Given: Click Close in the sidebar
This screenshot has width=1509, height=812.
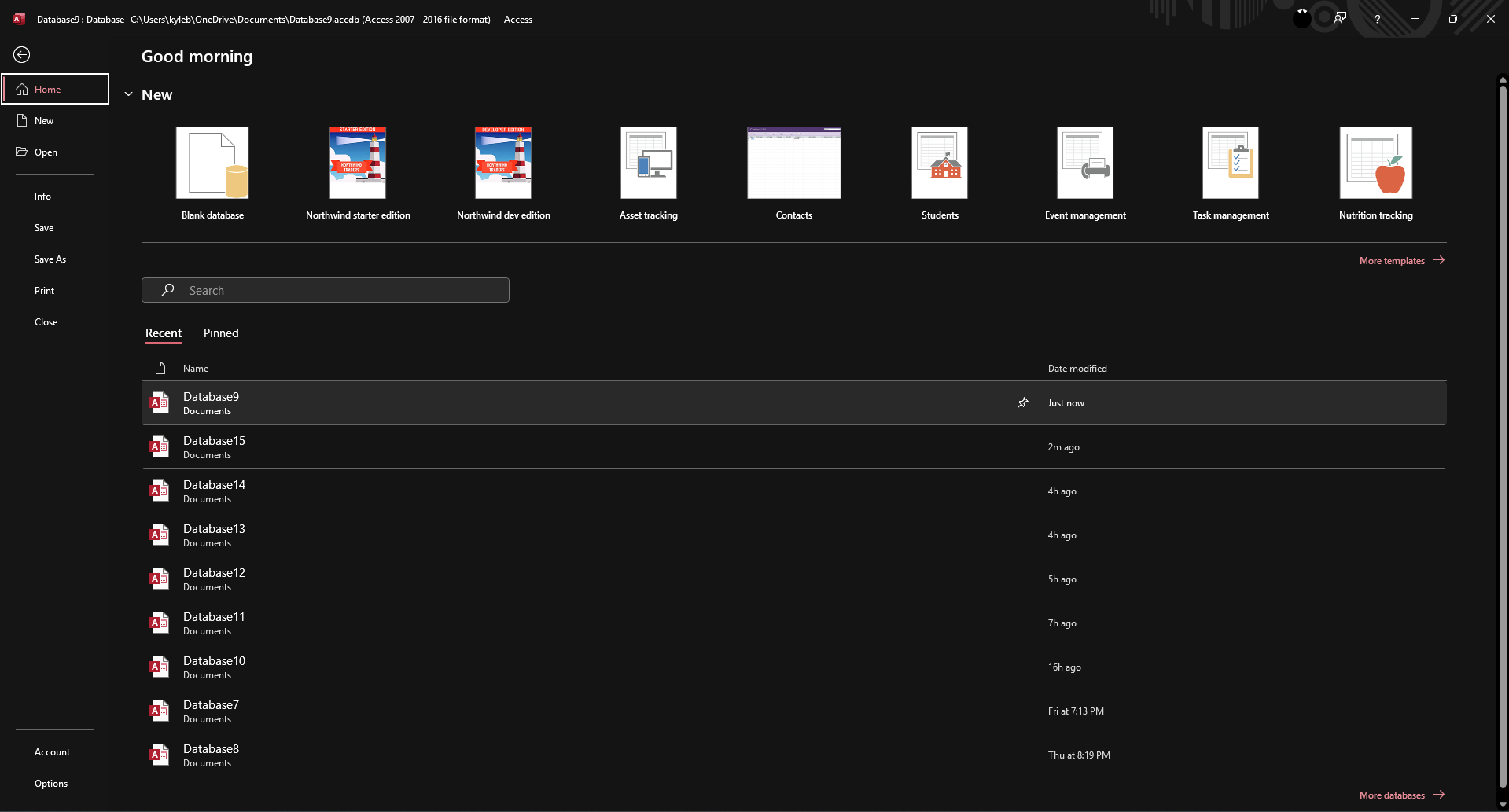Looking at the screenshot, I should [55, 321].
